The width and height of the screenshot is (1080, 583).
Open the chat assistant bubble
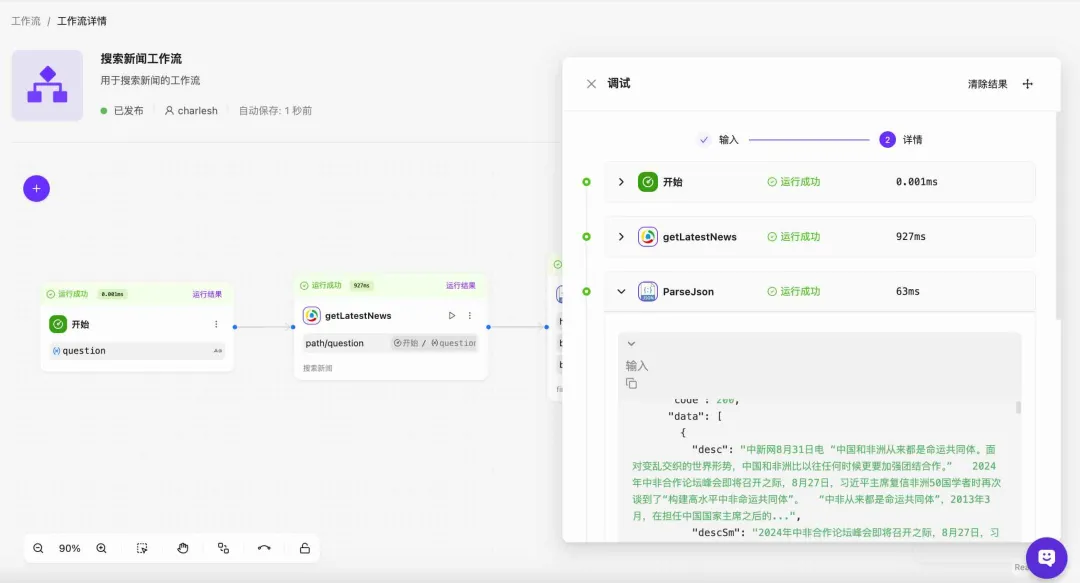tap(1046, 557)
